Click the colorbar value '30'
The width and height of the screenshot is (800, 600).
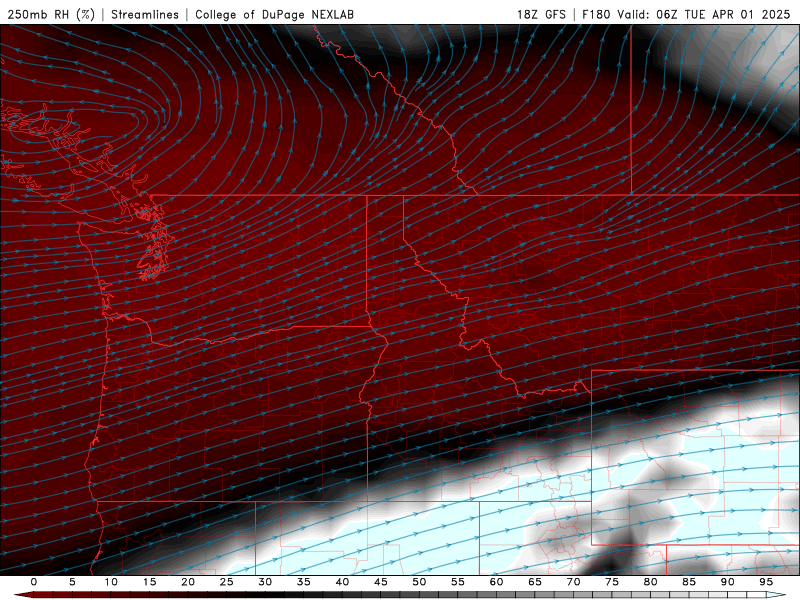pos(265,582)
